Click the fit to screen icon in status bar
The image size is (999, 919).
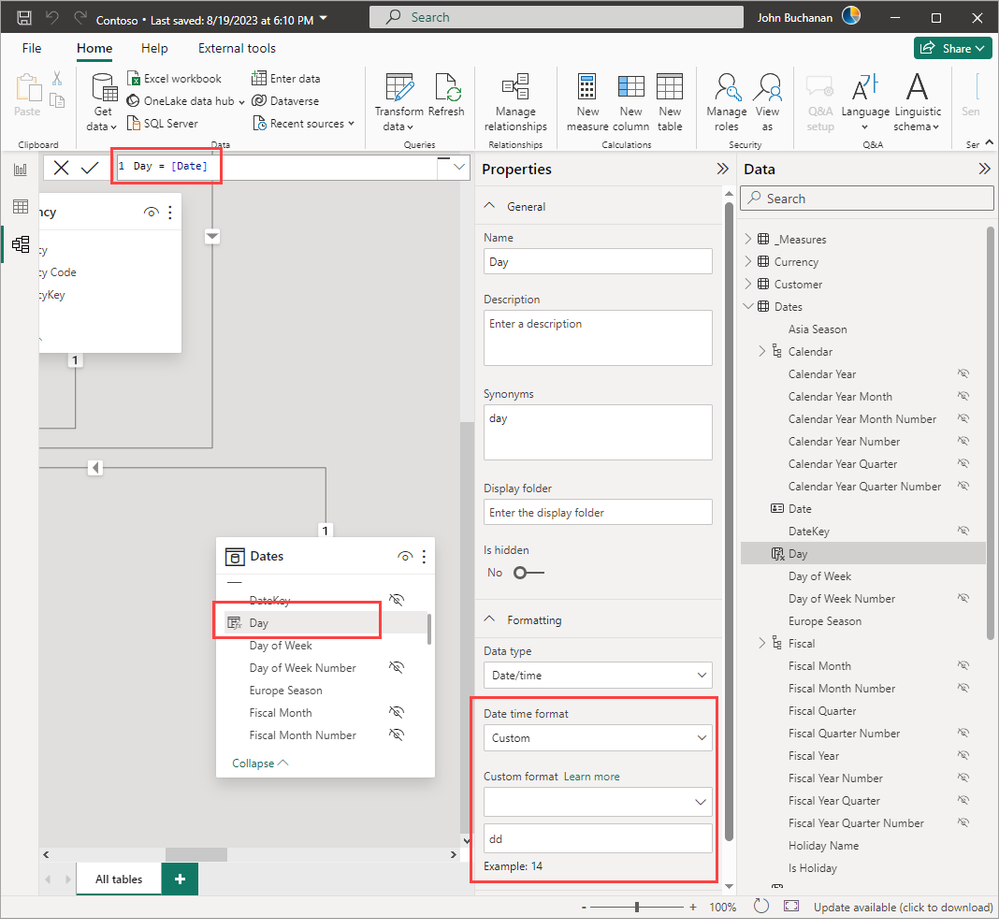pyautogui.click(x=791, y=906)
